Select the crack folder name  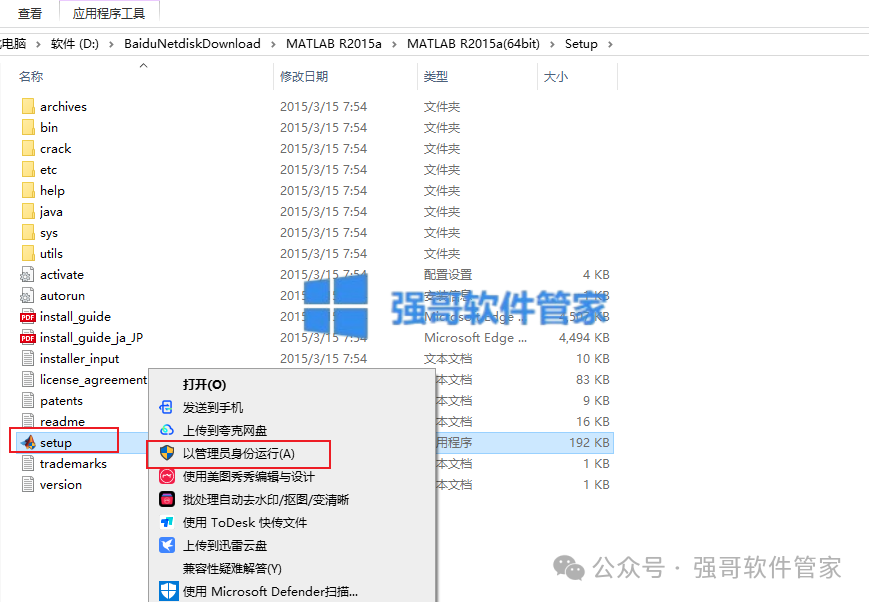tap(55, 149)
